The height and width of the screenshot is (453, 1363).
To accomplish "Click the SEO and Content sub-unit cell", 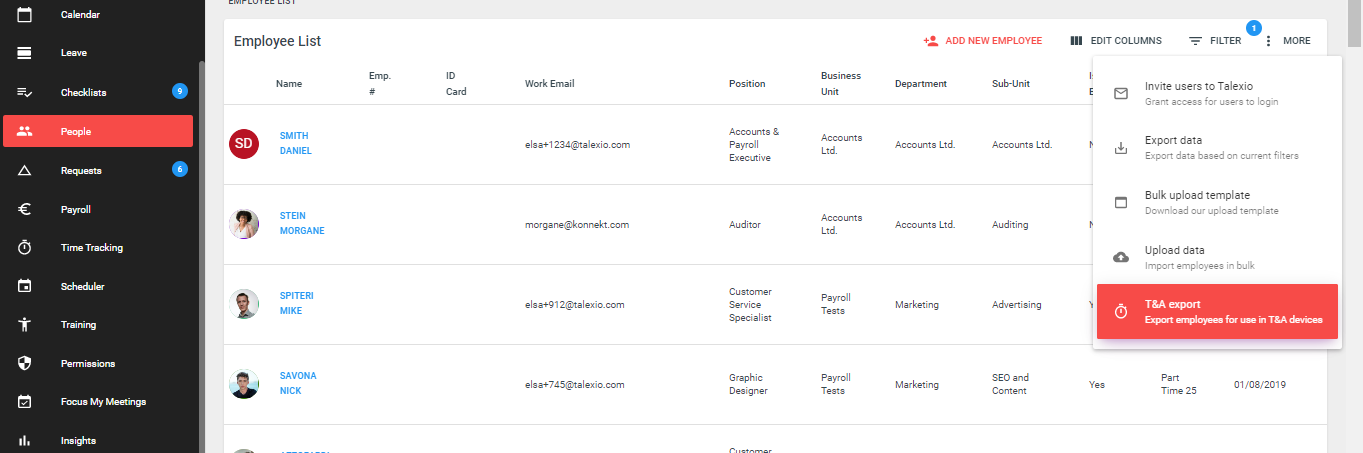I will coord(1010,384).
